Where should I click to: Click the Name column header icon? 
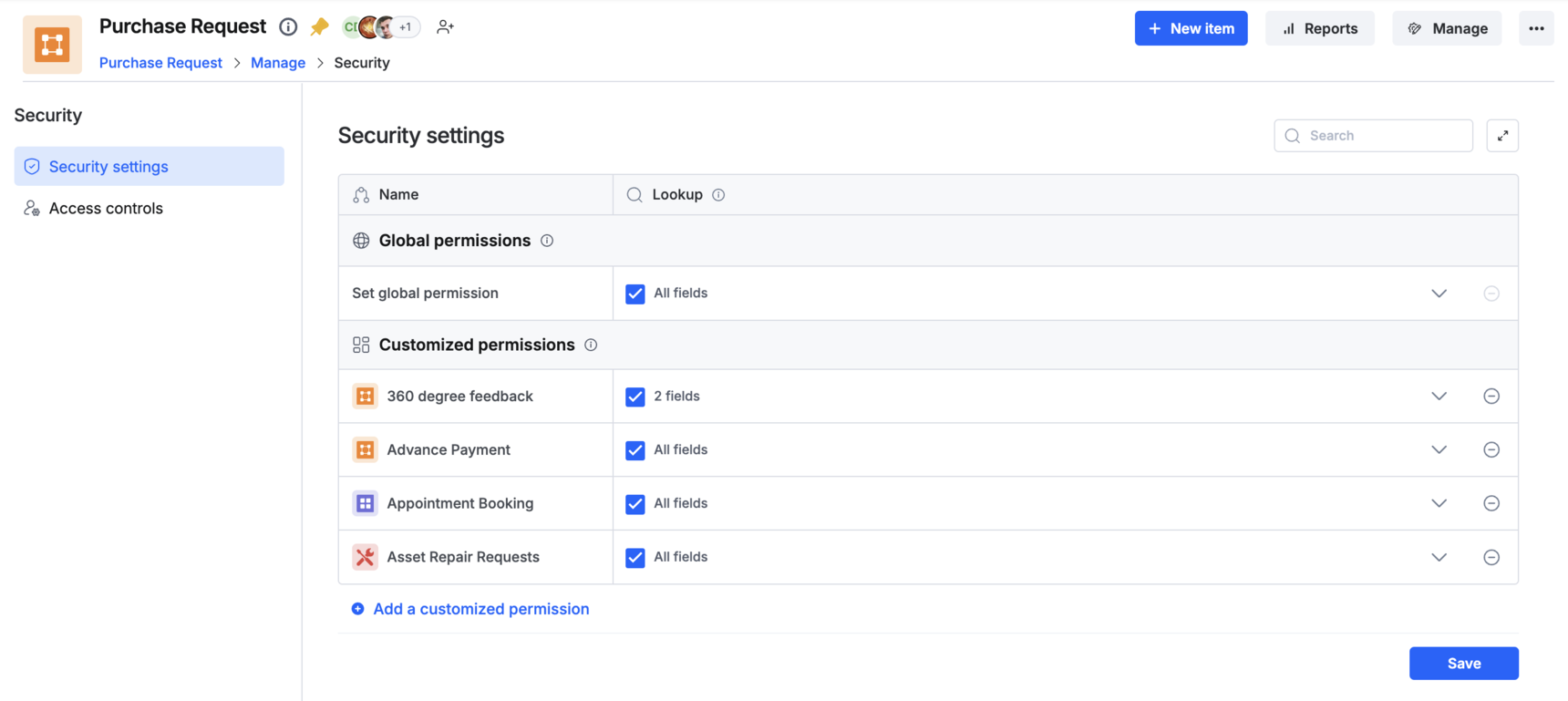click(x=361, y=195)
